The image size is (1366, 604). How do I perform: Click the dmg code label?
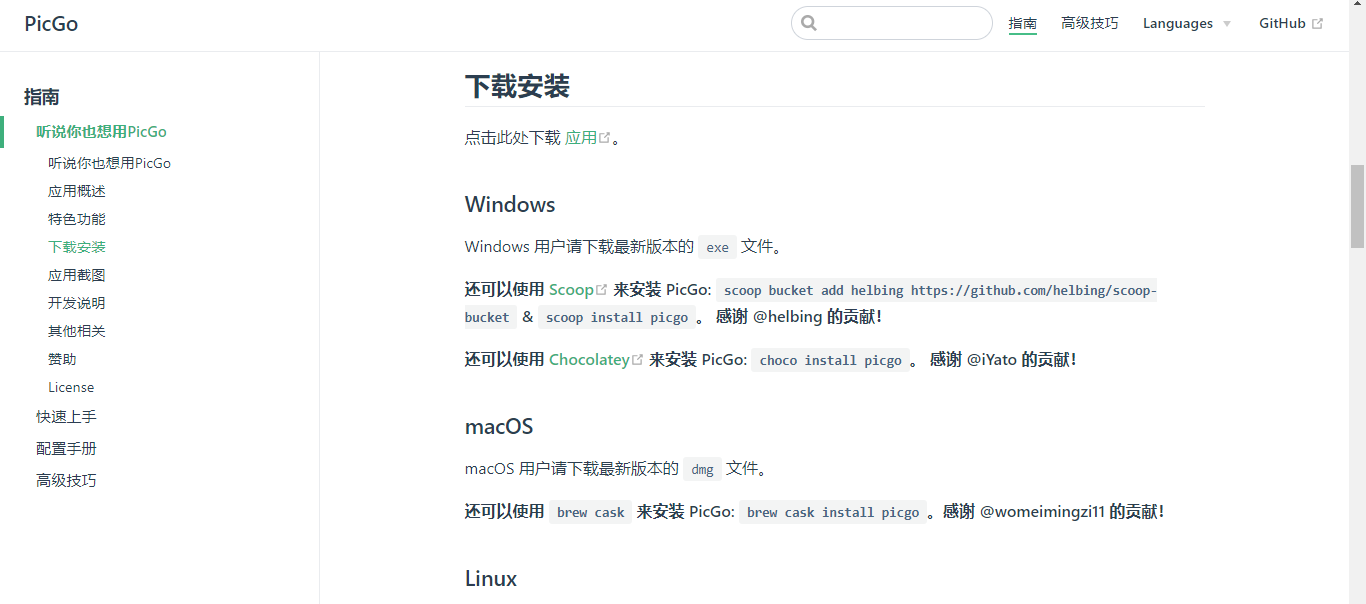pos(703,470)
